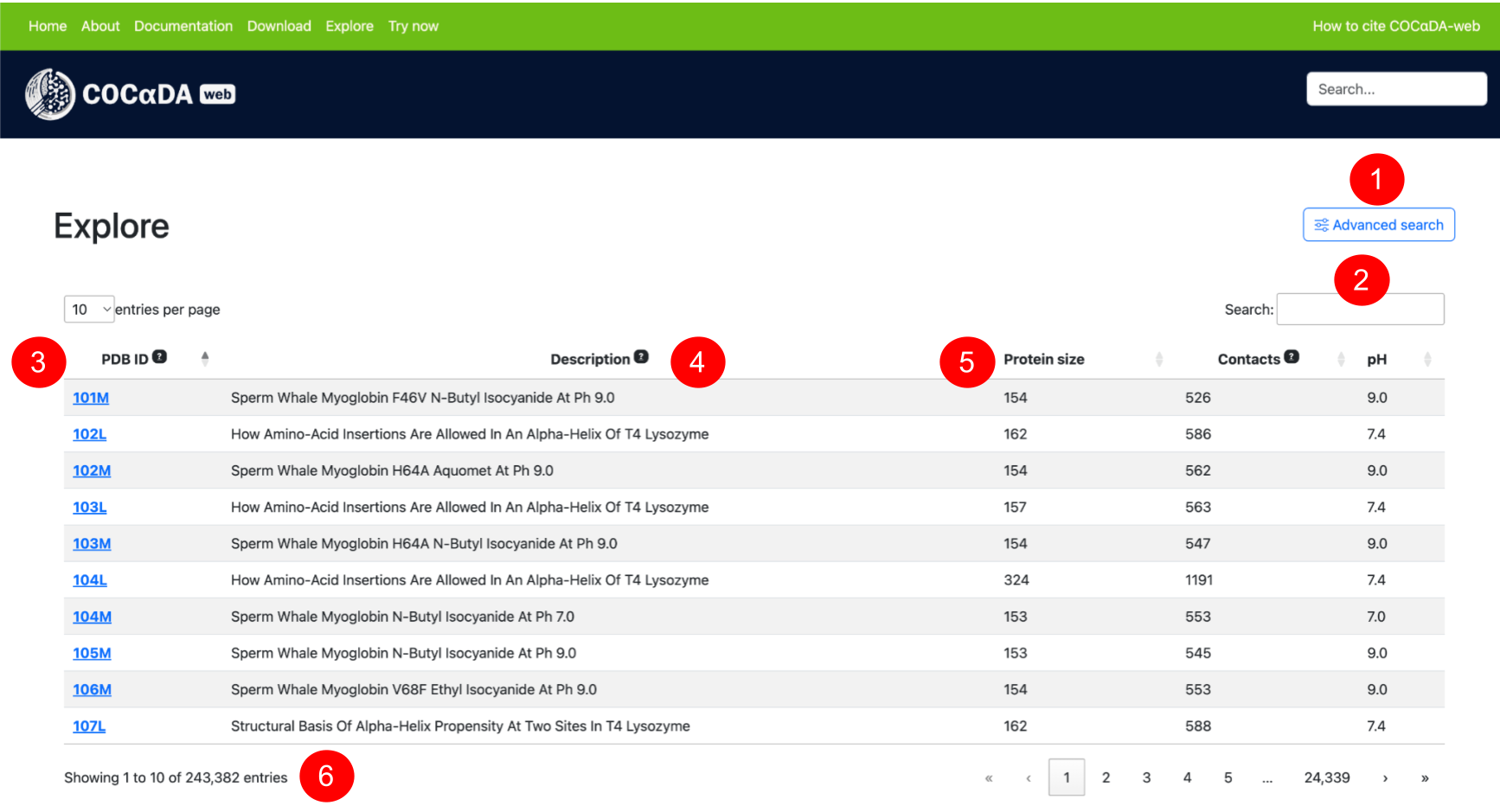
Task: Go to page 3 of results
Action: click(x=1146, y=777)
